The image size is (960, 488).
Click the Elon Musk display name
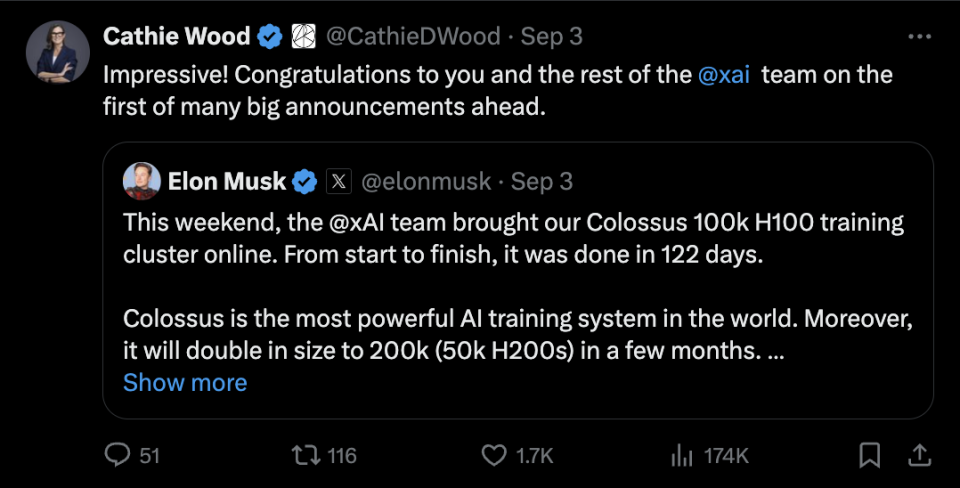[228, 181]
